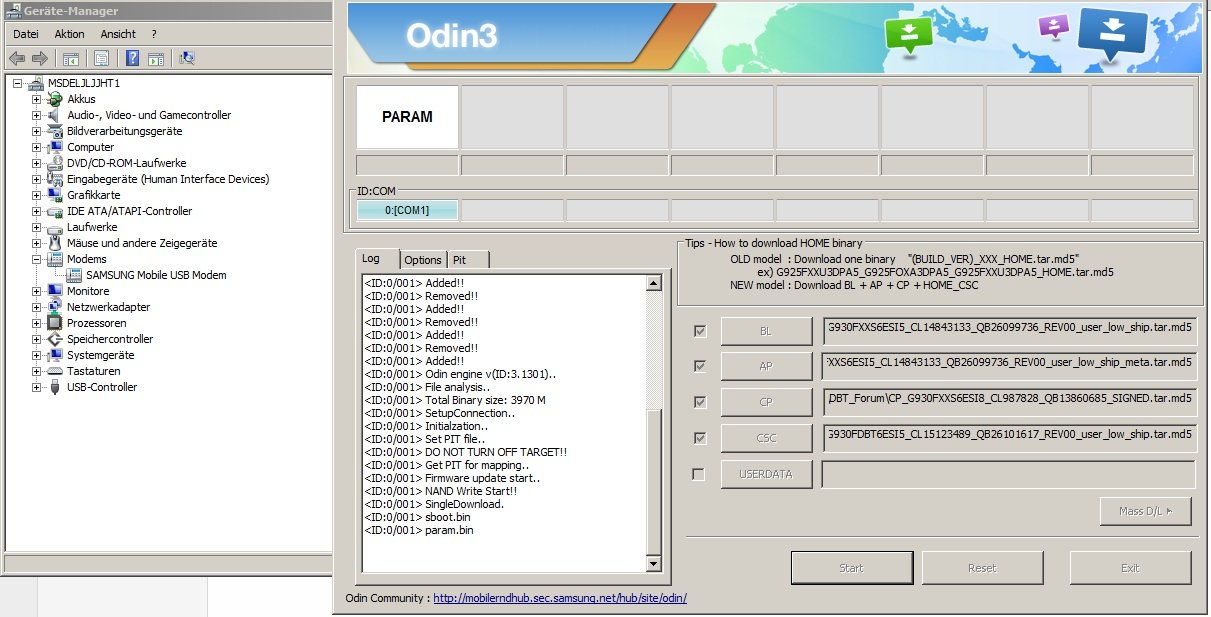The height and width of the screenshot is (617, 1211).
Task: Click the Reset button in Odin3
Action: point(982,568)
